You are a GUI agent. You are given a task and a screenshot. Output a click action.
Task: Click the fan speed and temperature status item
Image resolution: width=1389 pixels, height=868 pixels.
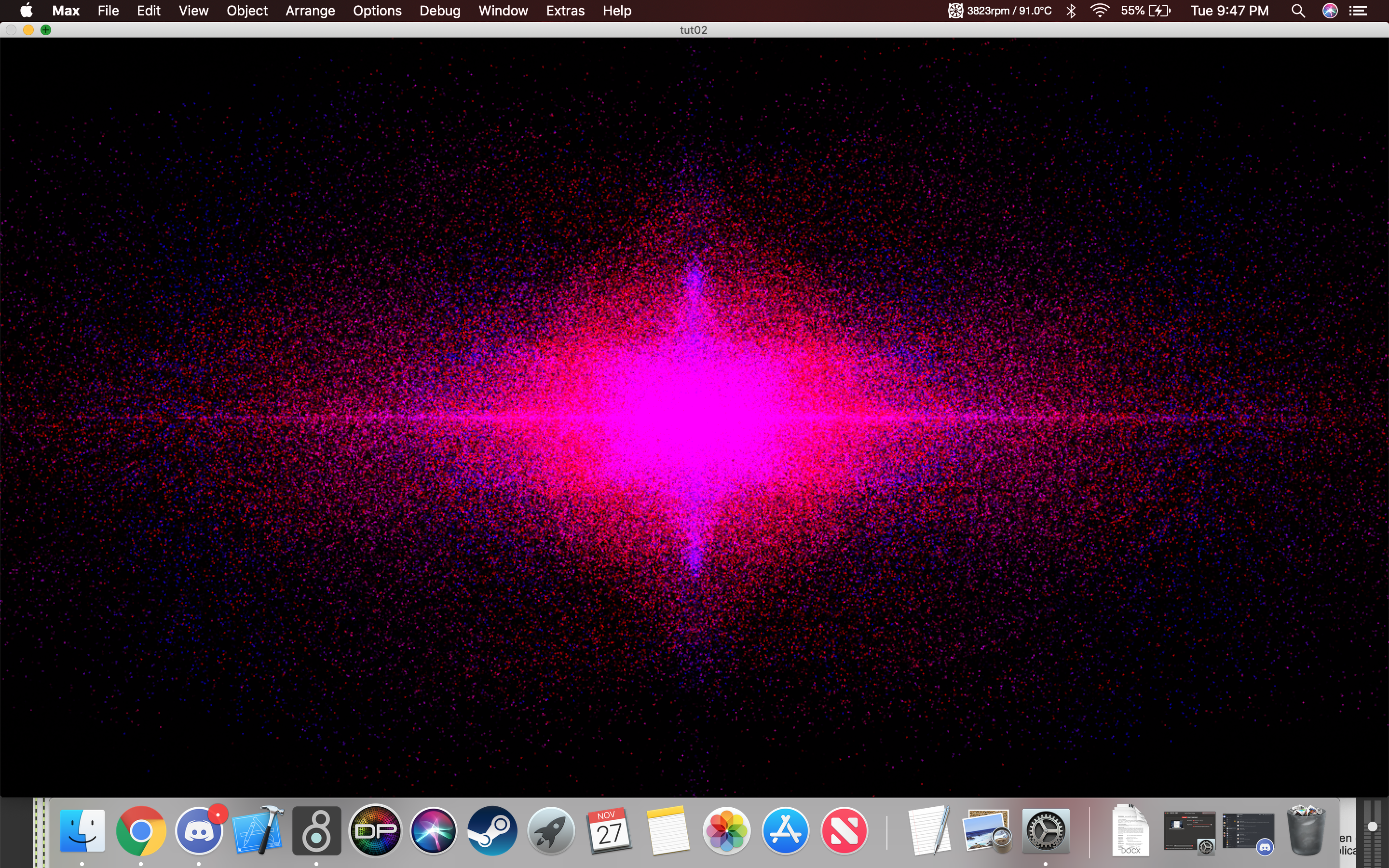pos(1000,10)
